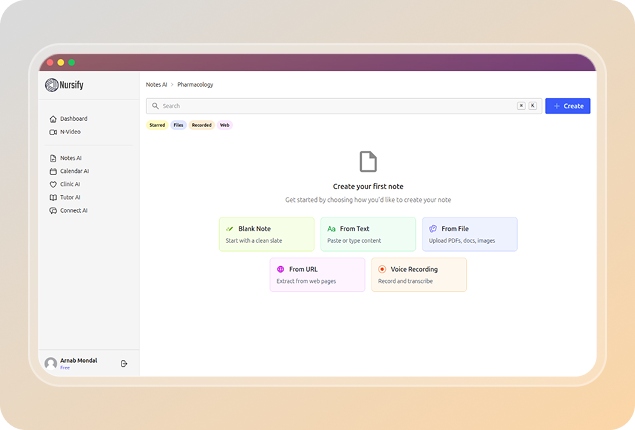Click the blue Create button
The width and height of the screenshot is (635, 430).
(567, 106)
